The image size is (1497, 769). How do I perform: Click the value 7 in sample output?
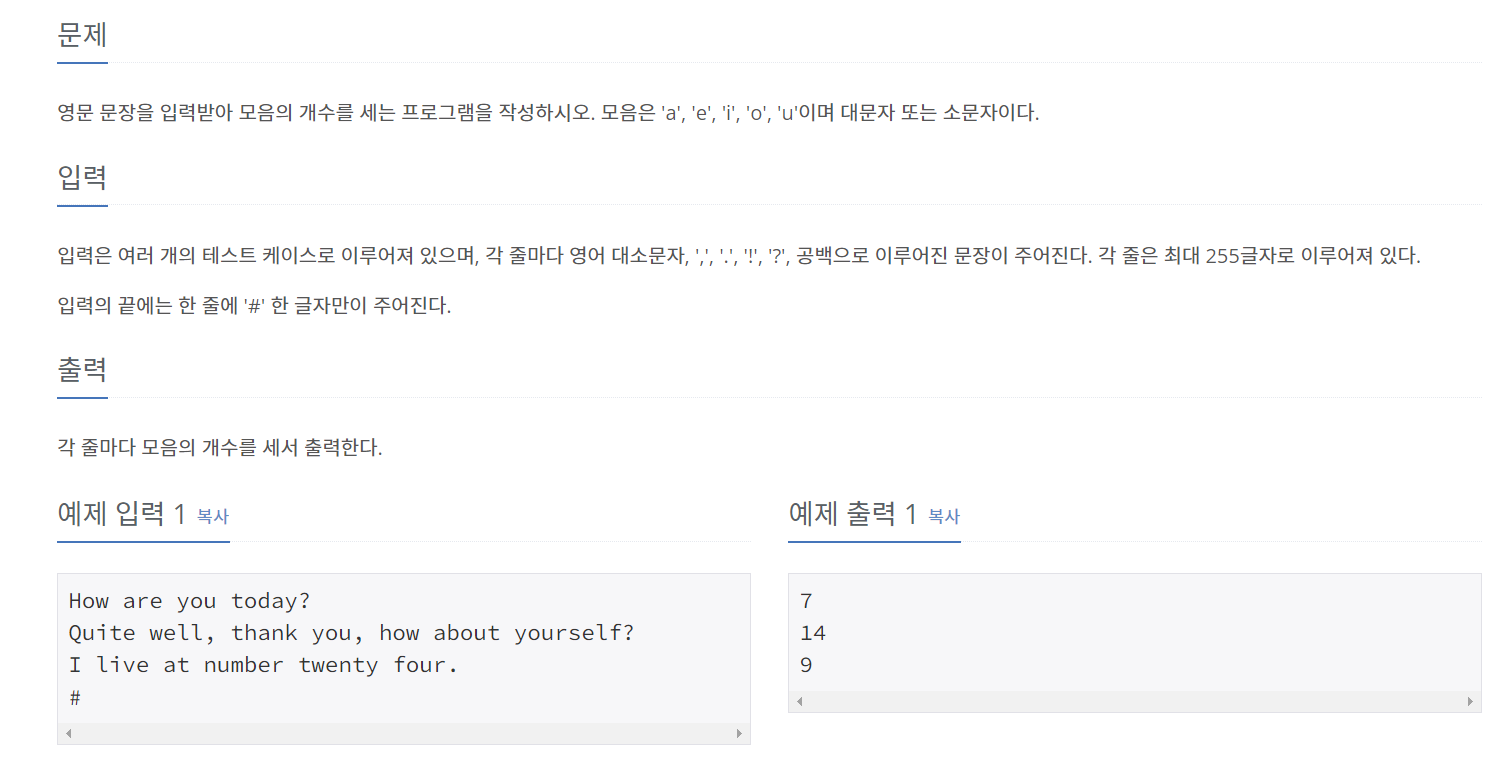pos(806,601)
